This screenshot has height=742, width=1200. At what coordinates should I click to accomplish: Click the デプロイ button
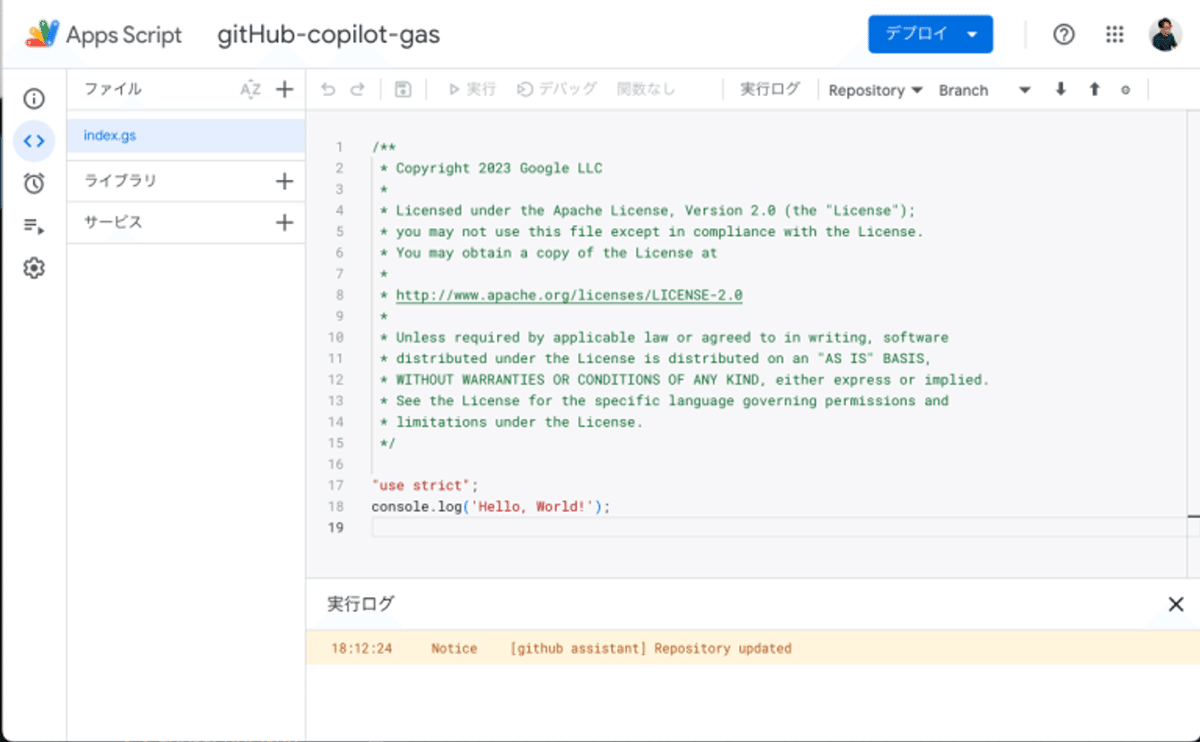tap(918, 33)
